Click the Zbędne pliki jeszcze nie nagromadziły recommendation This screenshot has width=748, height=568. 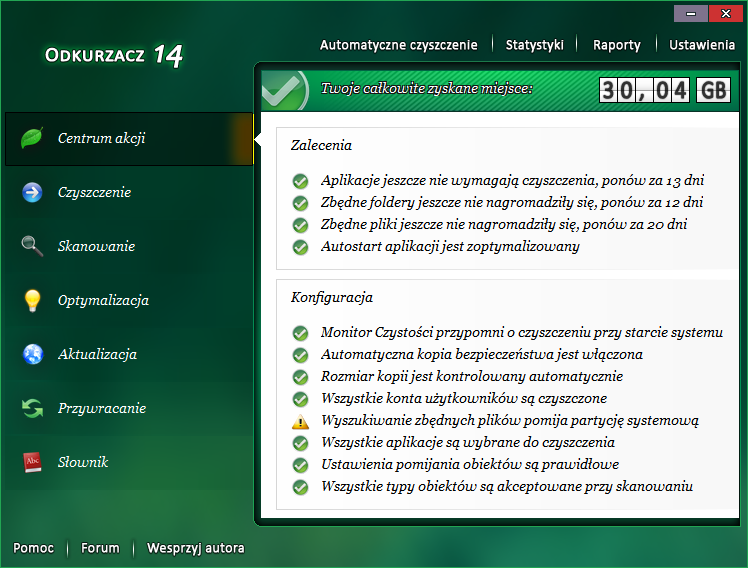coord(504,224)
